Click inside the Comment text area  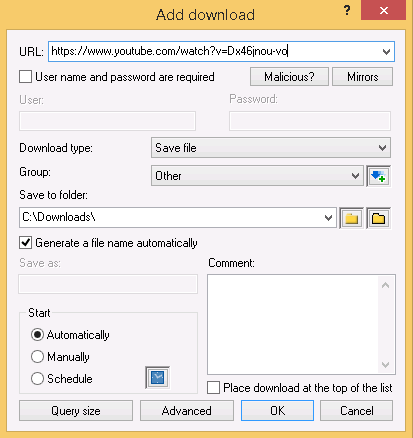point(293,324)
